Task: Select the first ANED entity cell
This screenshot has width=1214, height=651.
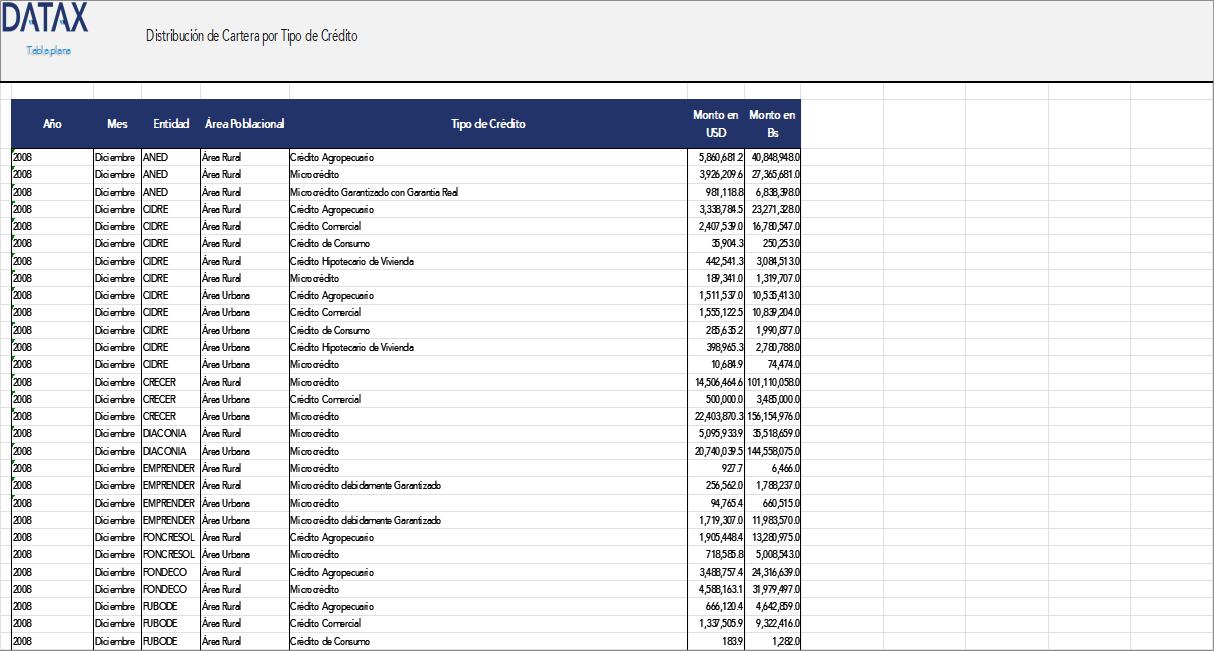Action: pos(156,157)
